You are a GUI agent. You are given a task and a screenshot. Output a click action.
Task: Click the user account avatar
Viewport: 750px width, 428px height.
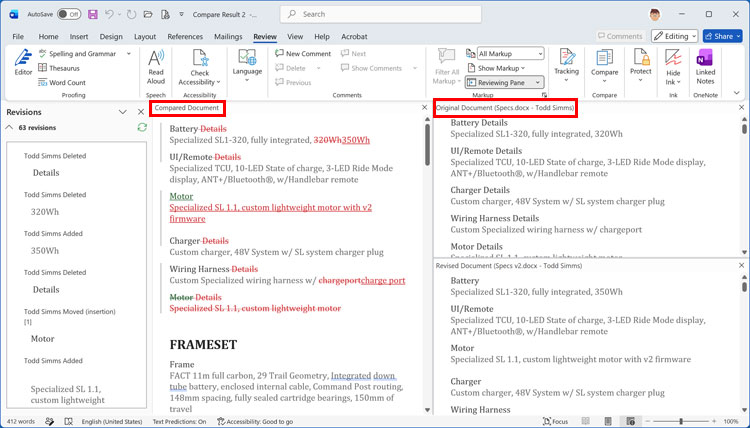[x=655, y=14]
